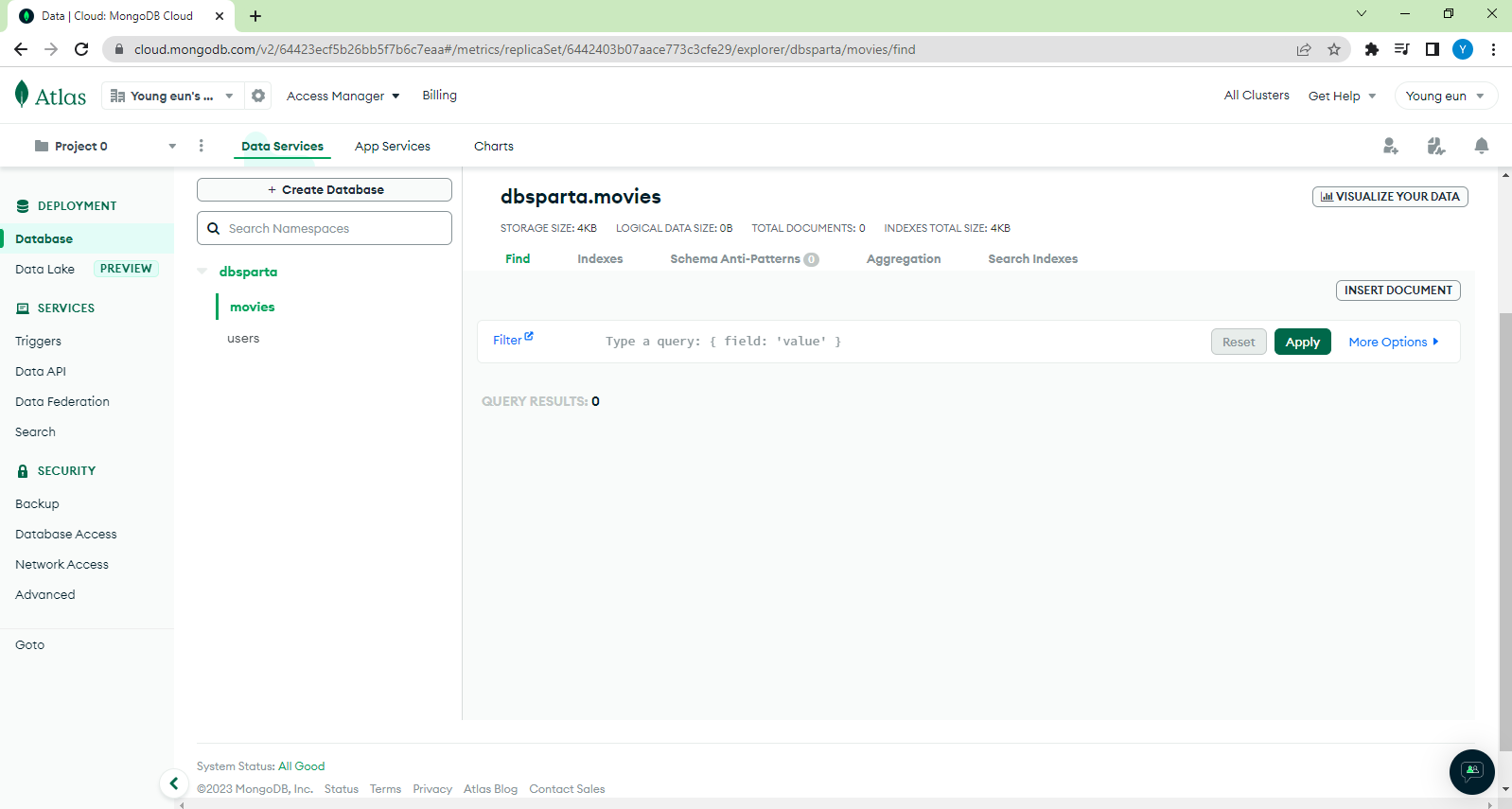Viewport: 1512px width, 809px height.
Task: Select the movies collection
Action: point(253,307)
